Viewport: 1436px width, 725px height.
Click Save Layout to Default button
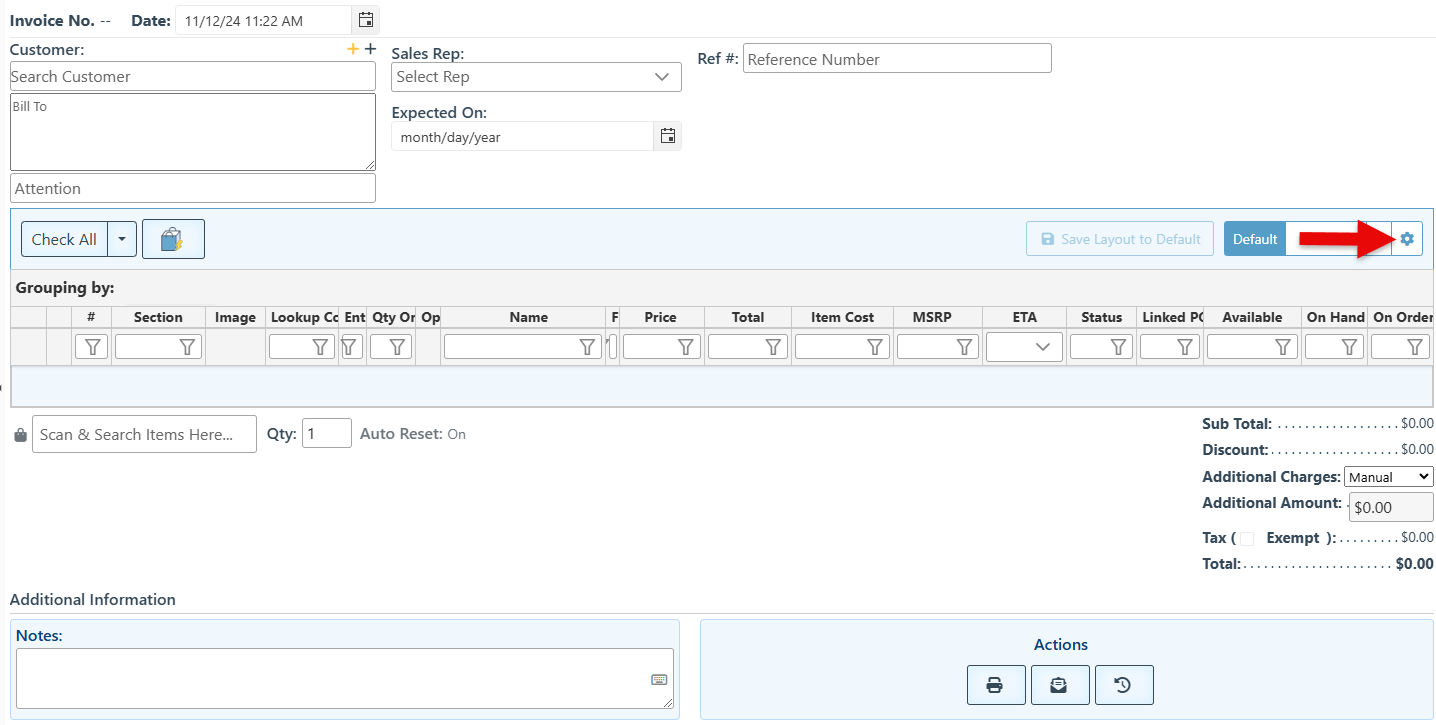[x=1119, y=239]
